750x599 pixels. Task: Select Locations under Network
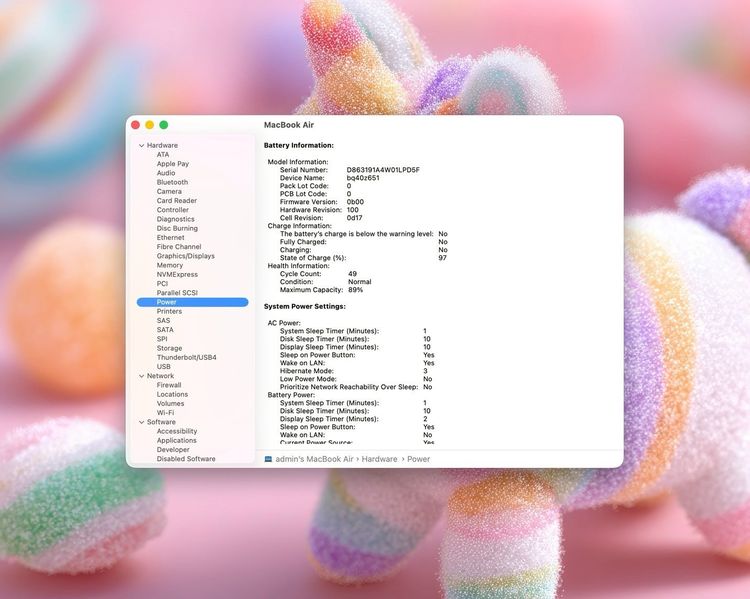coord(172,394)
